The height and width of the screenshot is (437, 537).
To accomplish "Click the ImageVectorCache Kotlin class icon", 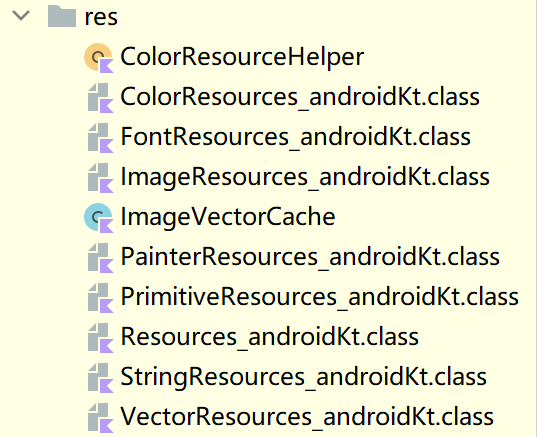I will coord(99,218).
